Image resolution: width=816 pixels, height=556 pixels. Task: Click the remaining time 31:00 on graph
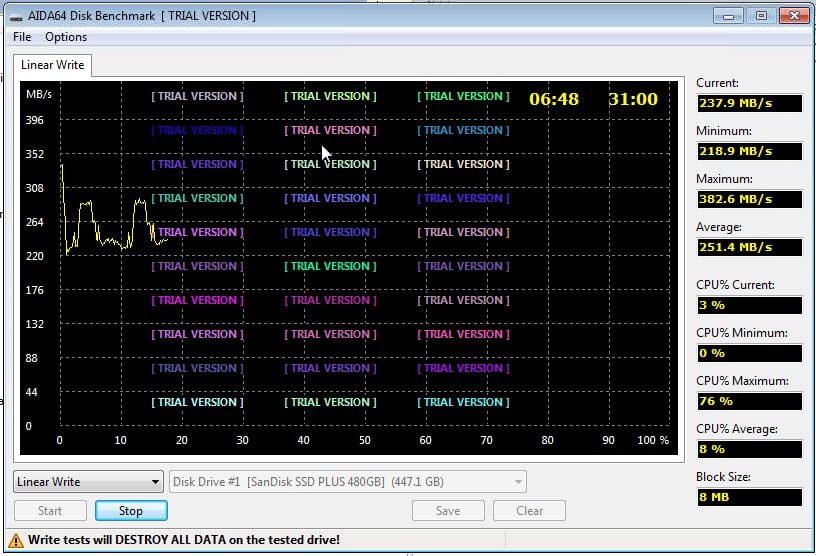[633, 99]
